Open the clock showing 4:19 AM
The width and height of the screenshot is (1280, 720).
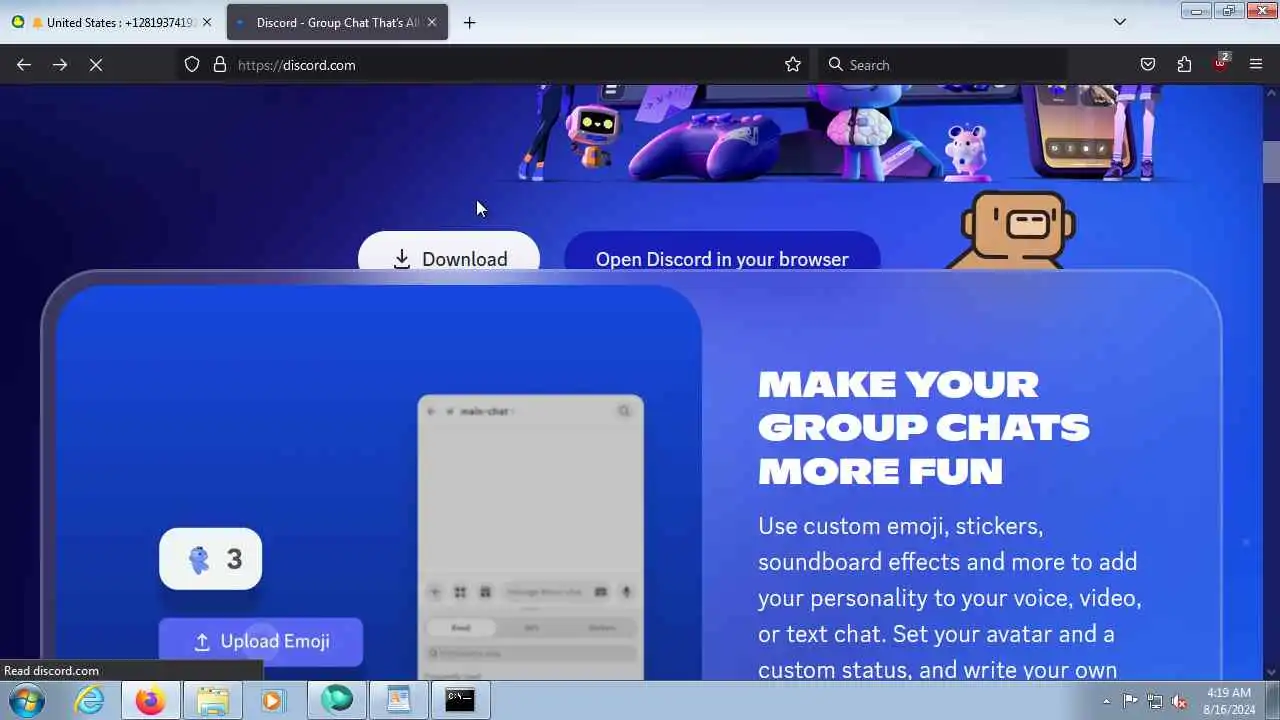[1229, 701]
